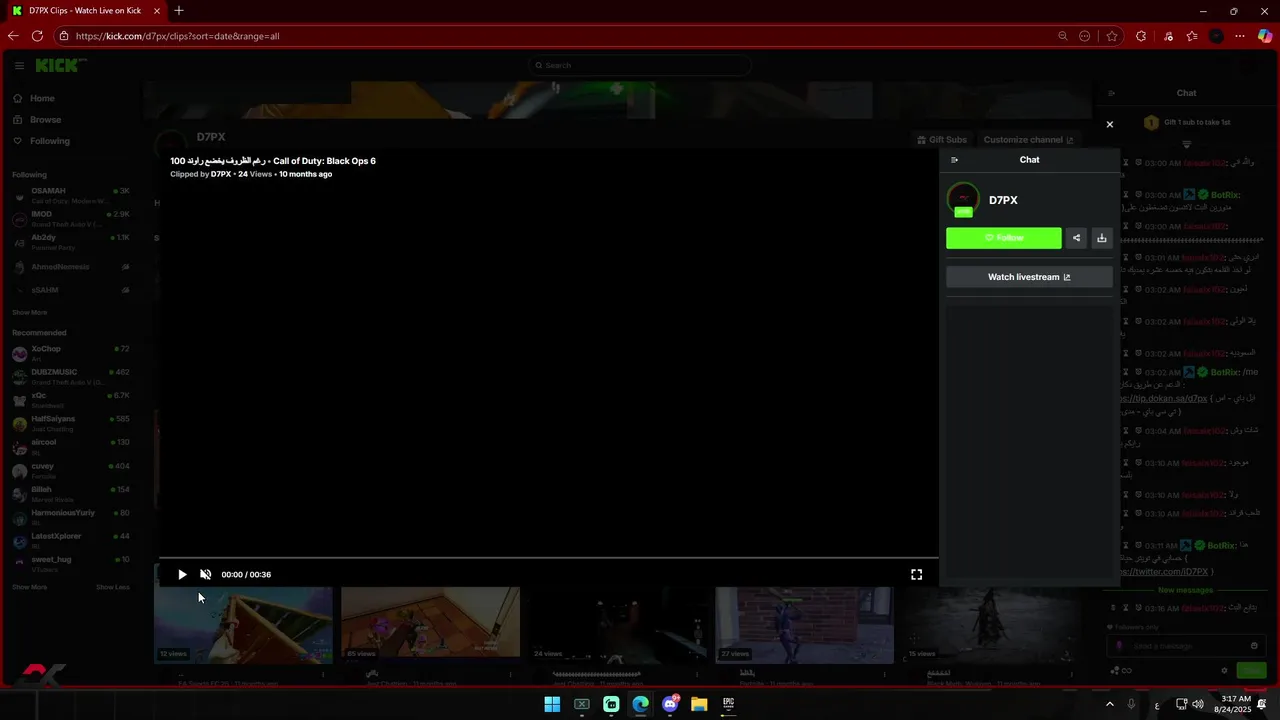1280x720 pixels.
Task: Open Epic Games launcher from taskbar
Action: 728,704
